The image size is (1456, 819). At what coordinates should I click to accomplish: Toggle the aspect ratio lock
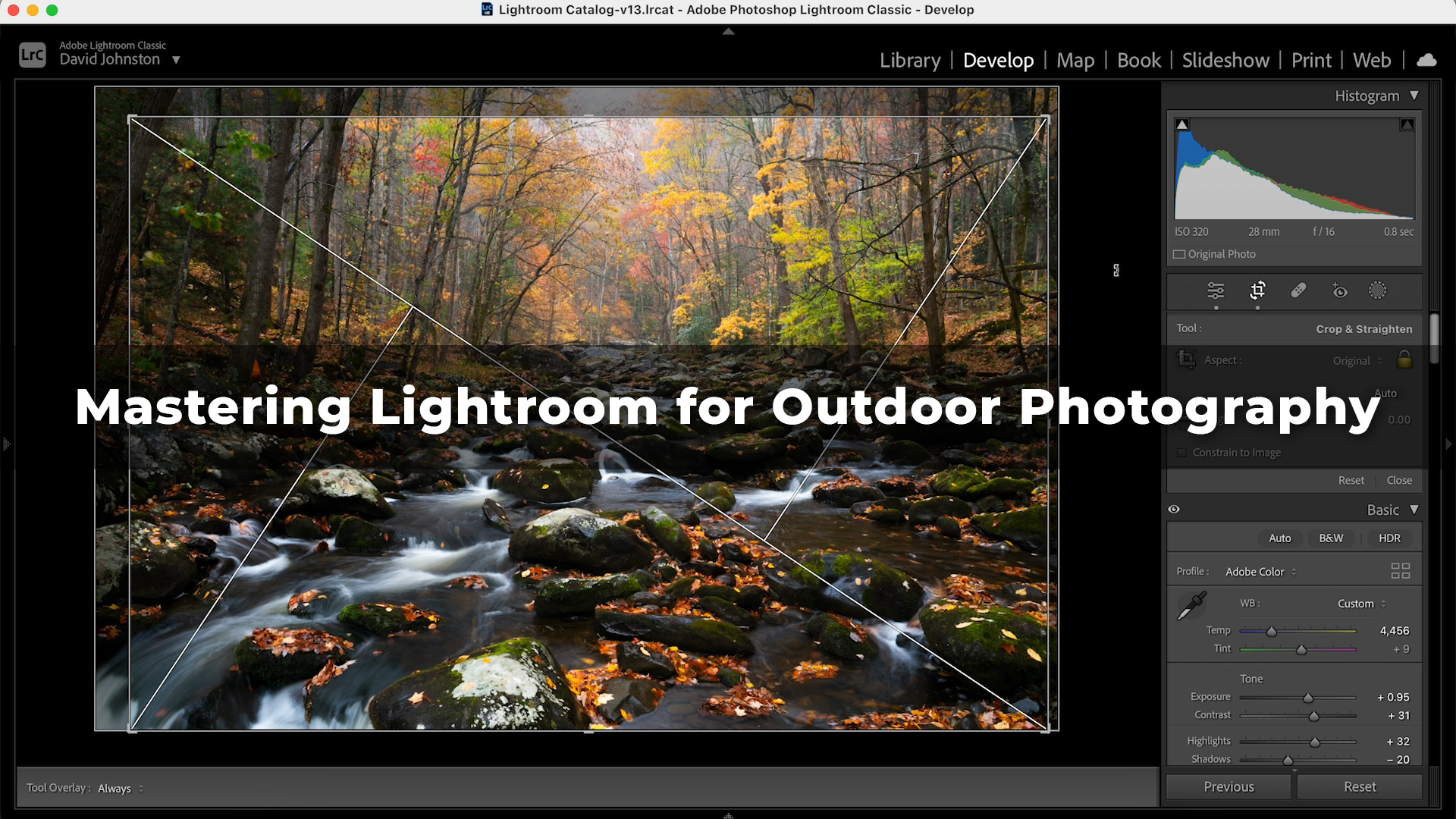tap(1404, 359)
